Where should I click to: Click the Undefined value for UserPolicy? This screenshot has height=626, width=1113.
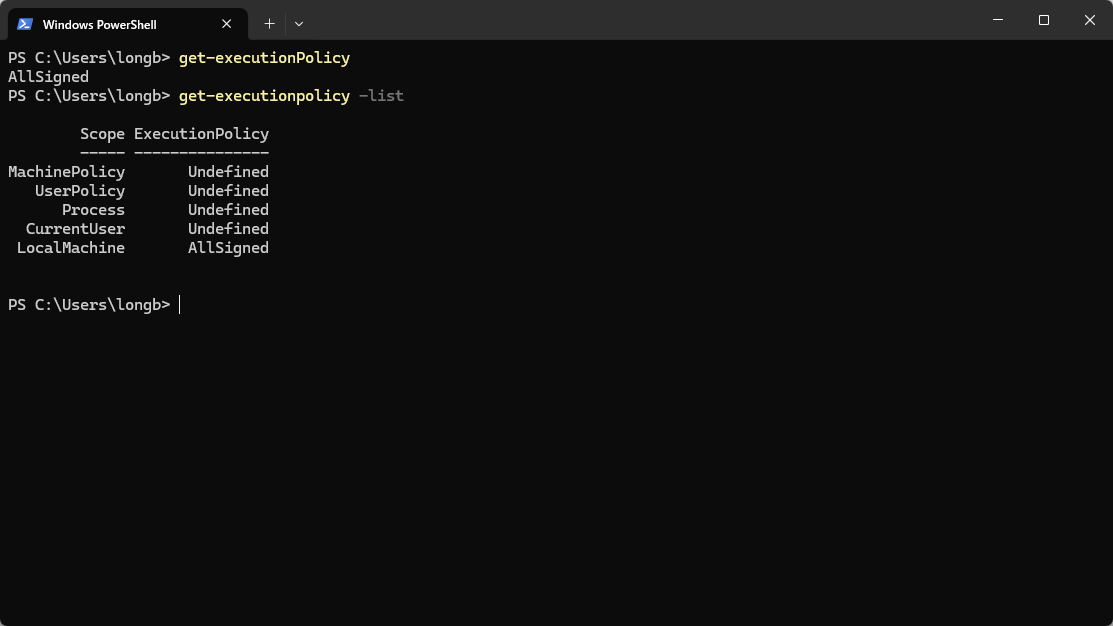coord(229,191)
